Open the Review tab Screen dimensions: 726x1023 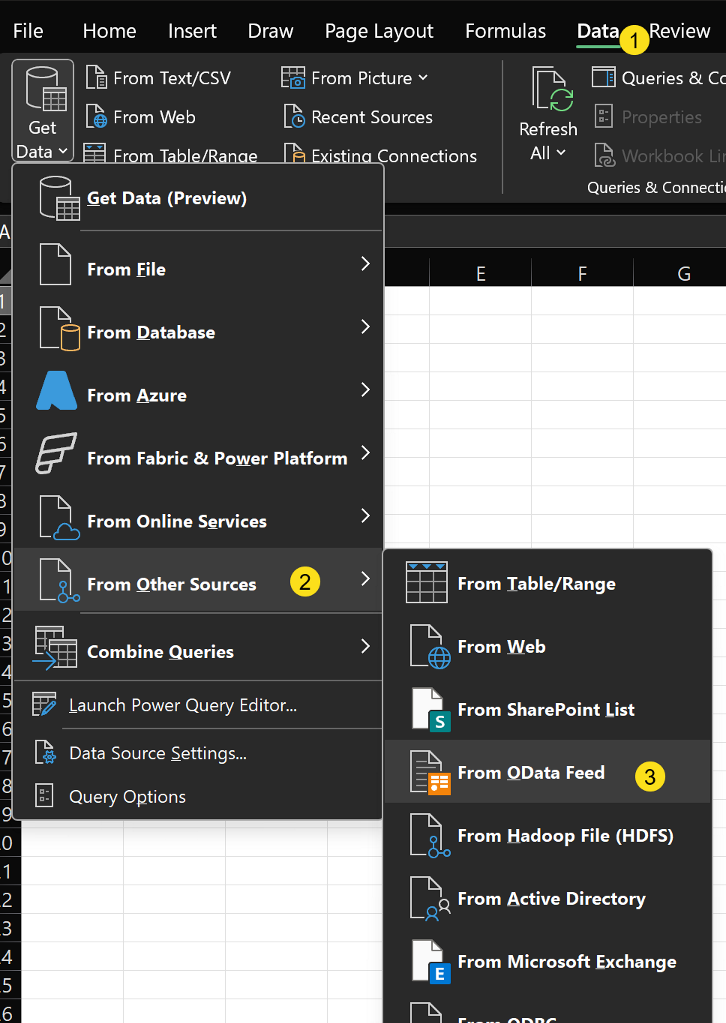pyautogui.click(x=679, y=31)
